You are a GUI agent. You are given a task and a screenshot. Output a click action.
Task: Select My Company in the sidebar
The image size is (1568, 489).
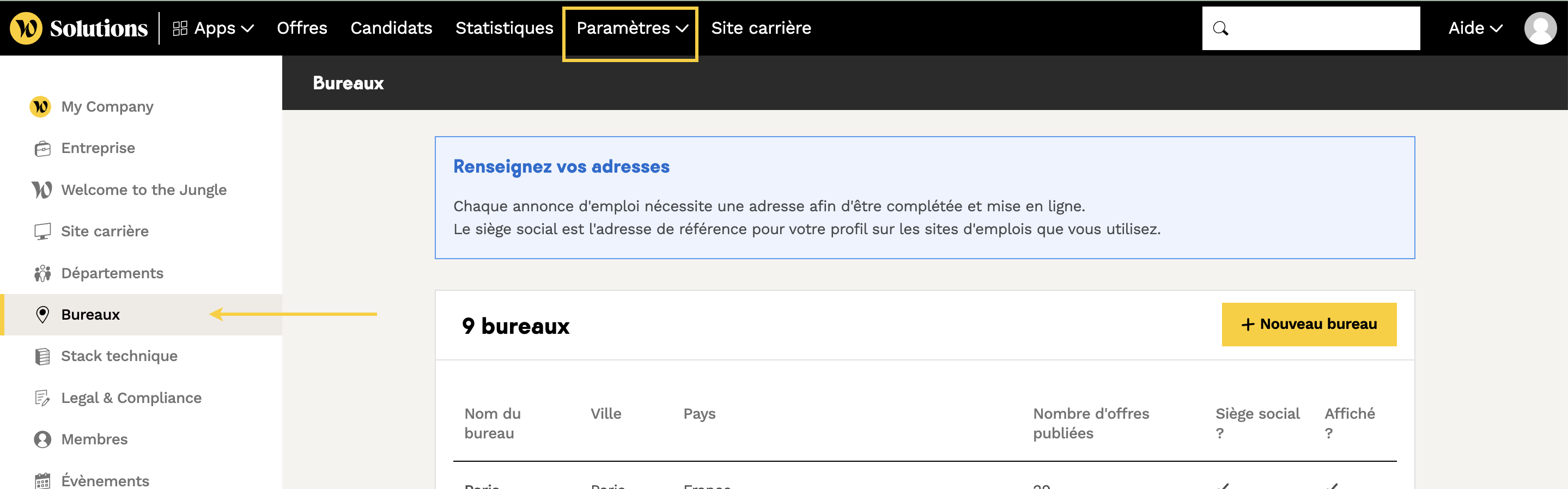(107, 107)
